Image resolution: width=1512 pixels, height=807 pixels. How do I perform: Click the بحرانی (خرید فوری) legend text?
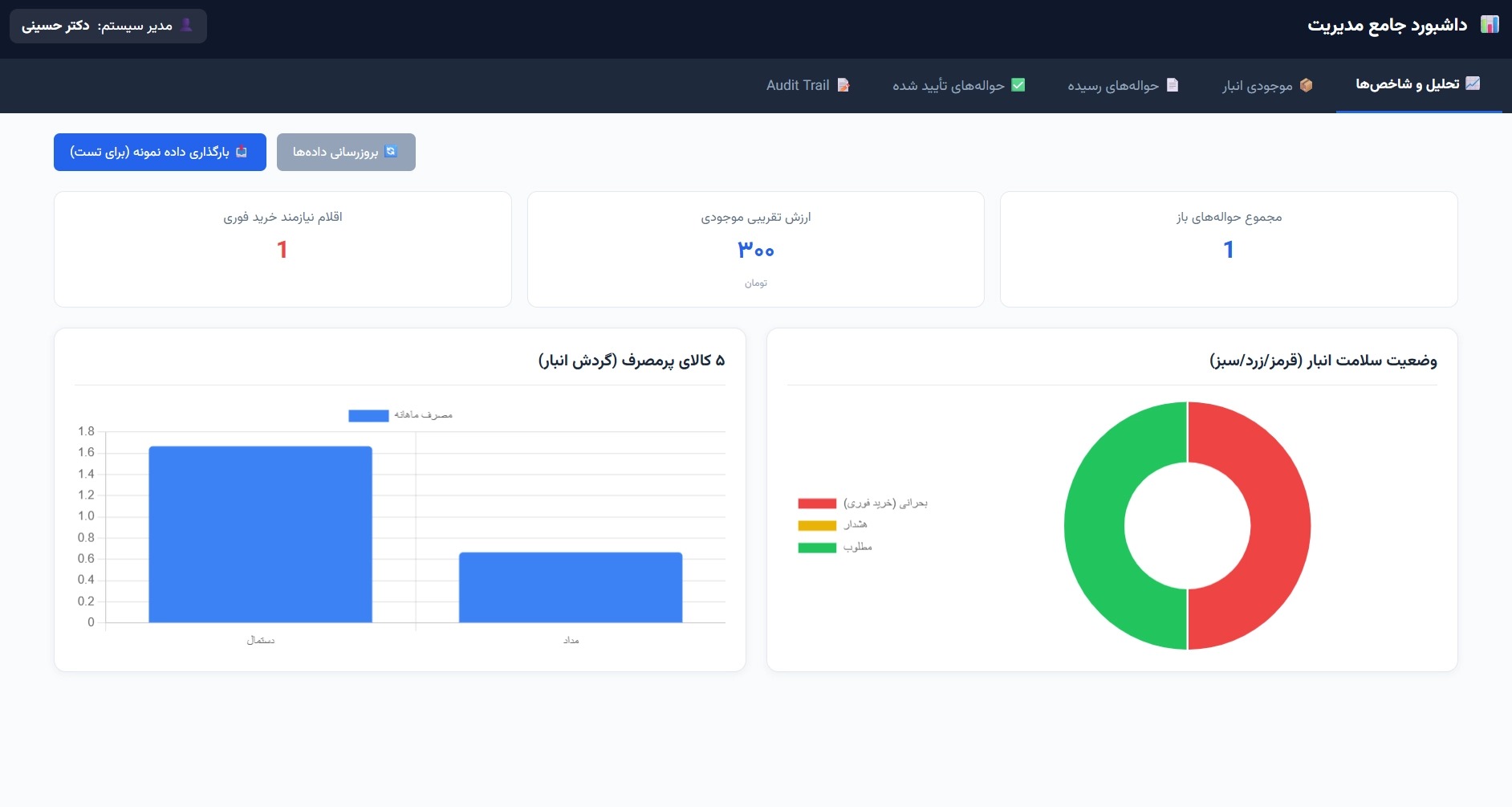[x=885, y=503]
